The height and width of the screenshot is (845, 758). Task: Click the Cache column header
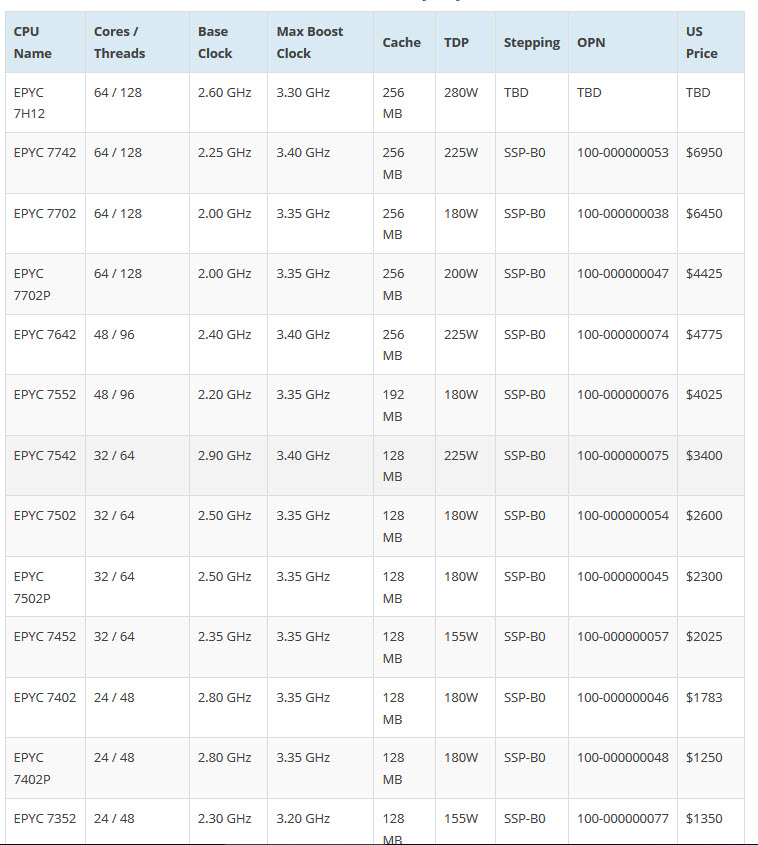click(405, 43)
